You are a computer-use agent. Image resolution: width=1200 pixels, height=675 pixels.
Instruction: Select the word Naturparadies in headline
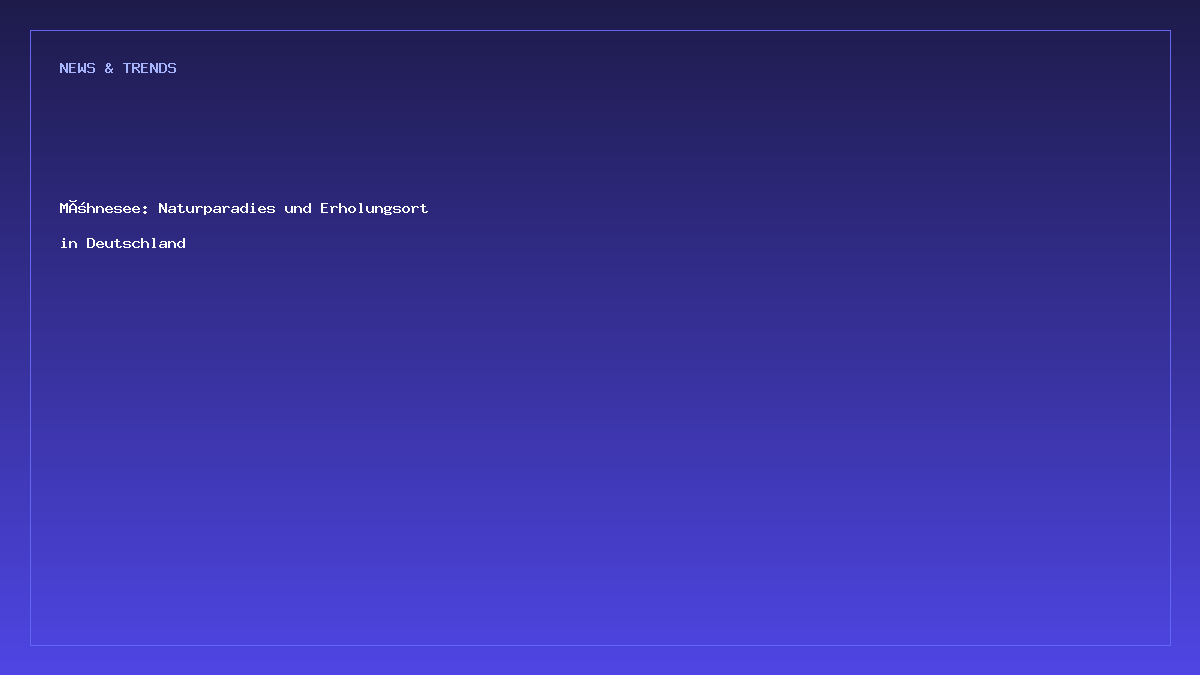(x=217, y=208)
